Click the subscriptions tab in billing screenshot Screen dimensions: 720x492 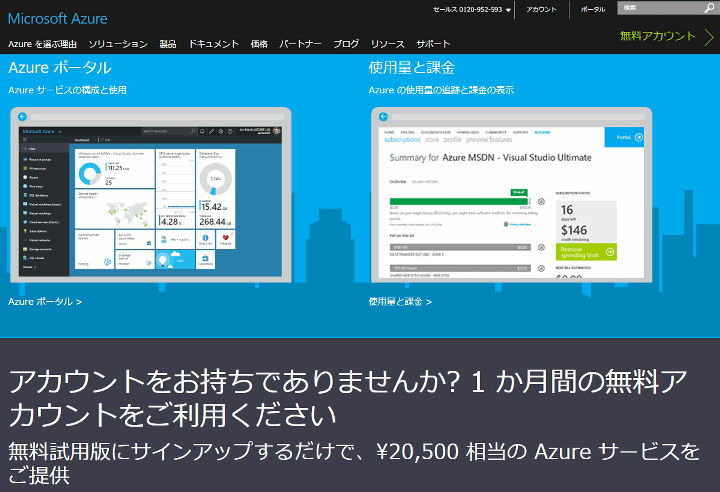[402, 139]
